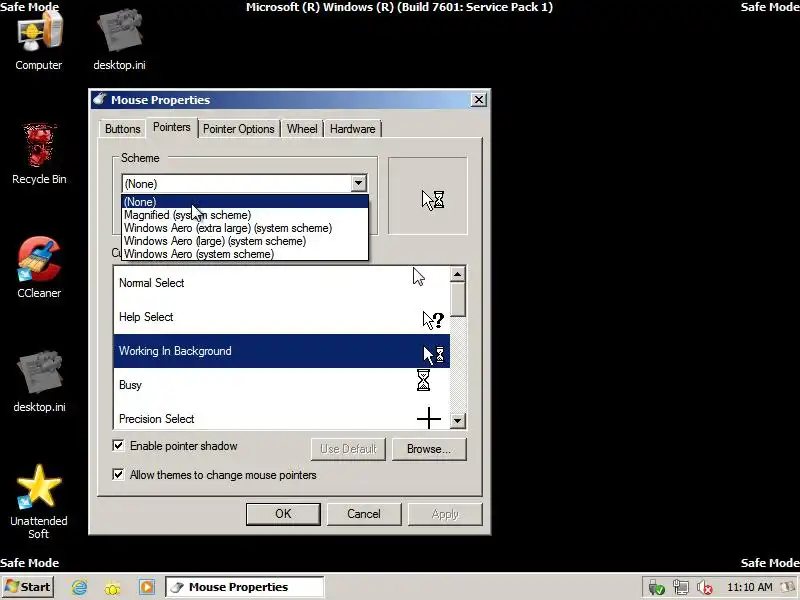Click the Precision Select crosshair icon

429,418
